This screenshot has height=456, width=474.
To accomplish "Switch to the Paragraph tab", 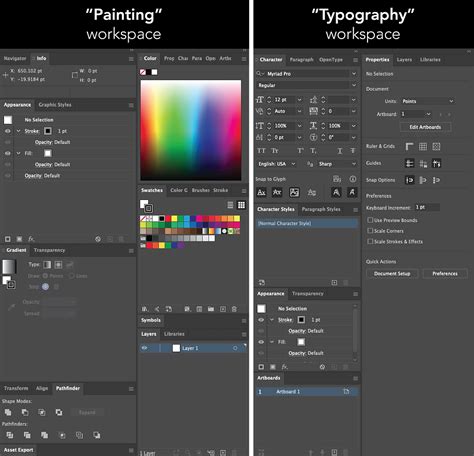I will point(301,60).
